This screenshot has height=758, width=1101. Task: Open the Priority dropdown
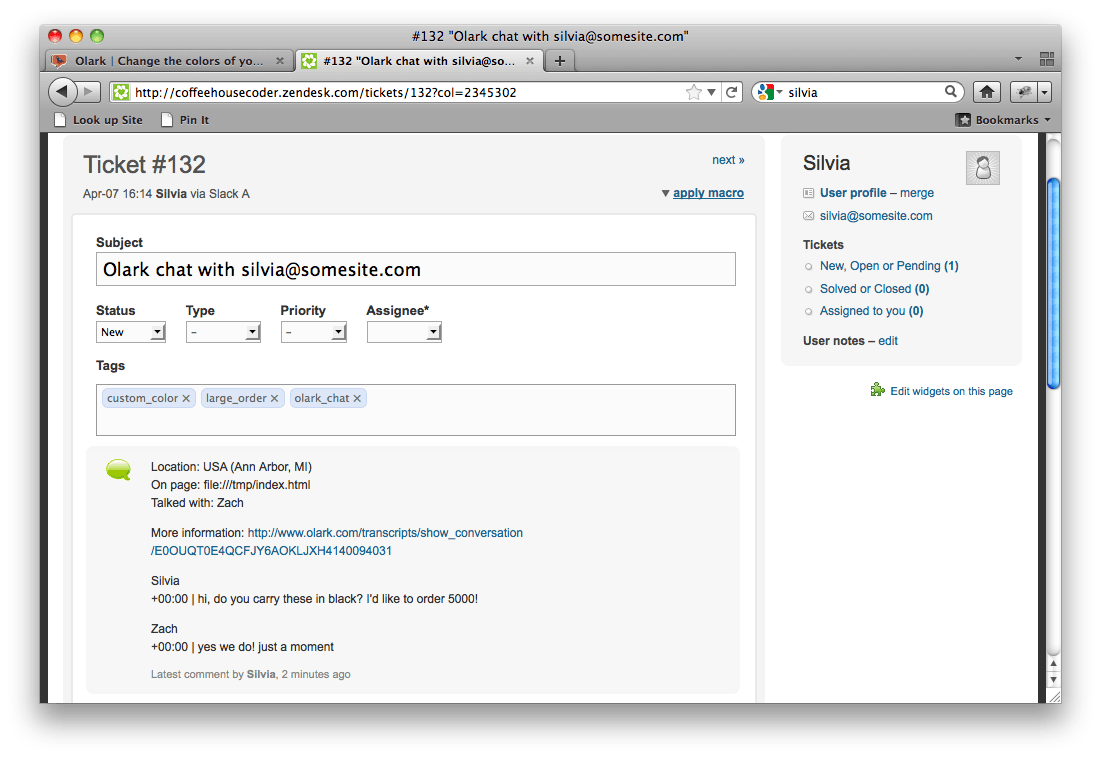(x=313, y=332)
